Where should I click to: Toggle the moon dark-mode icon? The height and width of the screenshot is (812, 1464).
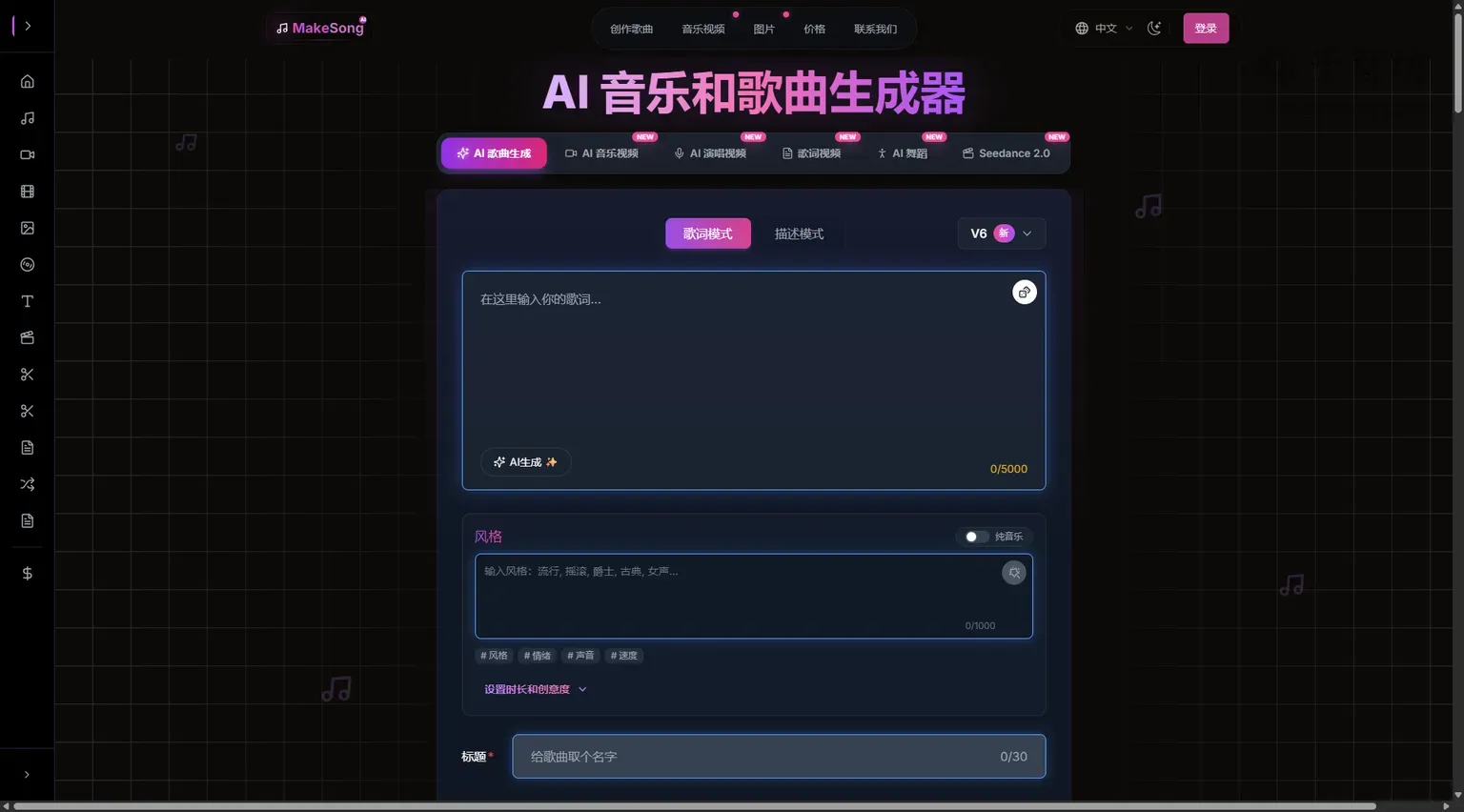click(1154, 29)
